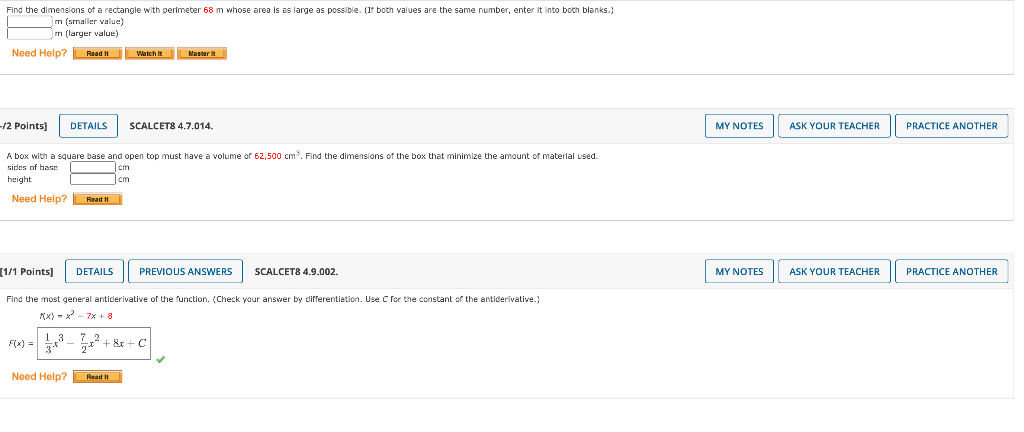Open Read It for rectangle problem
This screenshot has height=432, width=1024.
97,54
